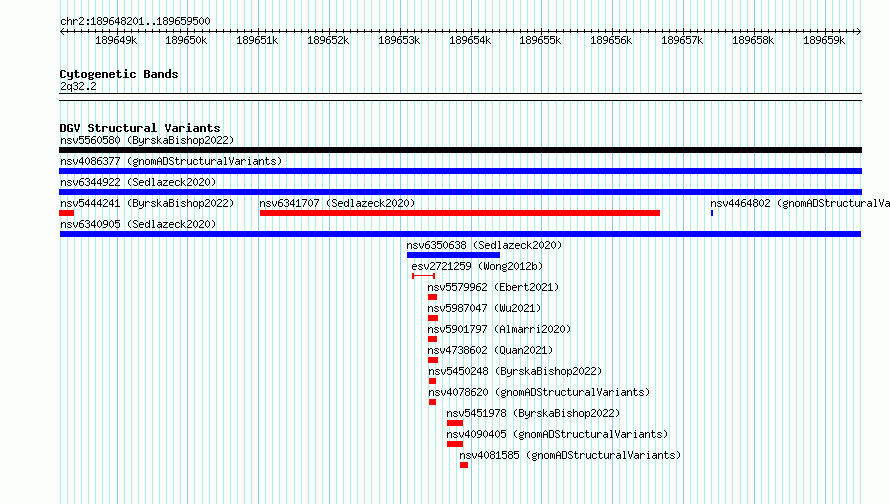This screenshot has height=504, width=890.
Task: Click the blue nsv4086377 variant bar
Action: click(460, 171)
